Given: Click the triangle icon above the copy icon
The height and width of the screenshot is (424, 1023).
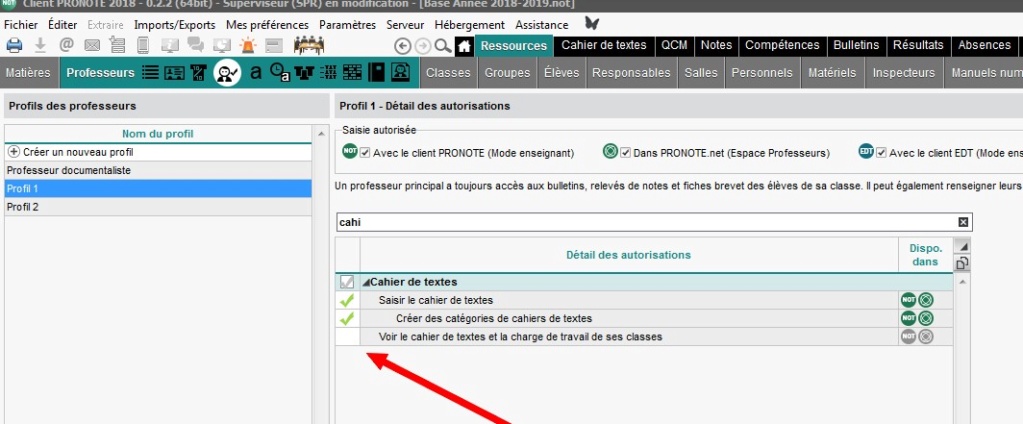Looking at the screenshot, I should coord(962,245).
